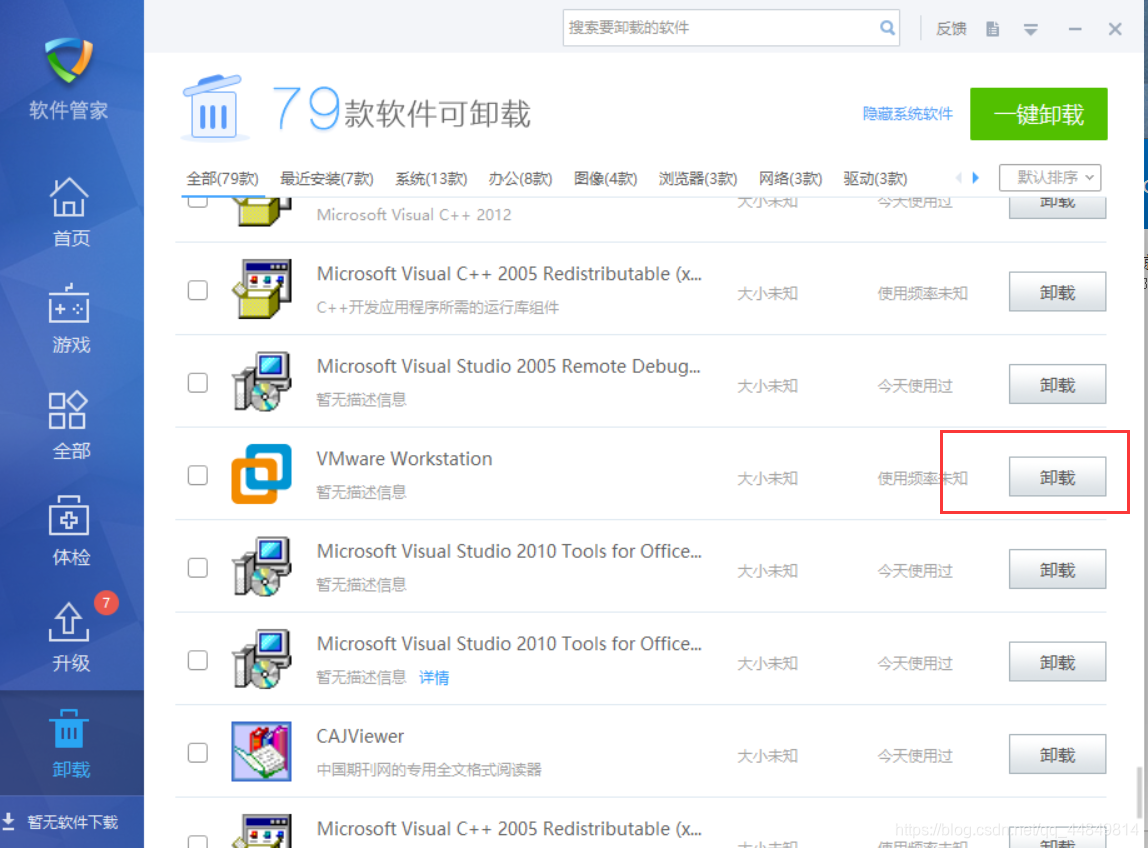Click CAJViewer name text
This screenshot has height=848, width=1148.
click(359, 737)
